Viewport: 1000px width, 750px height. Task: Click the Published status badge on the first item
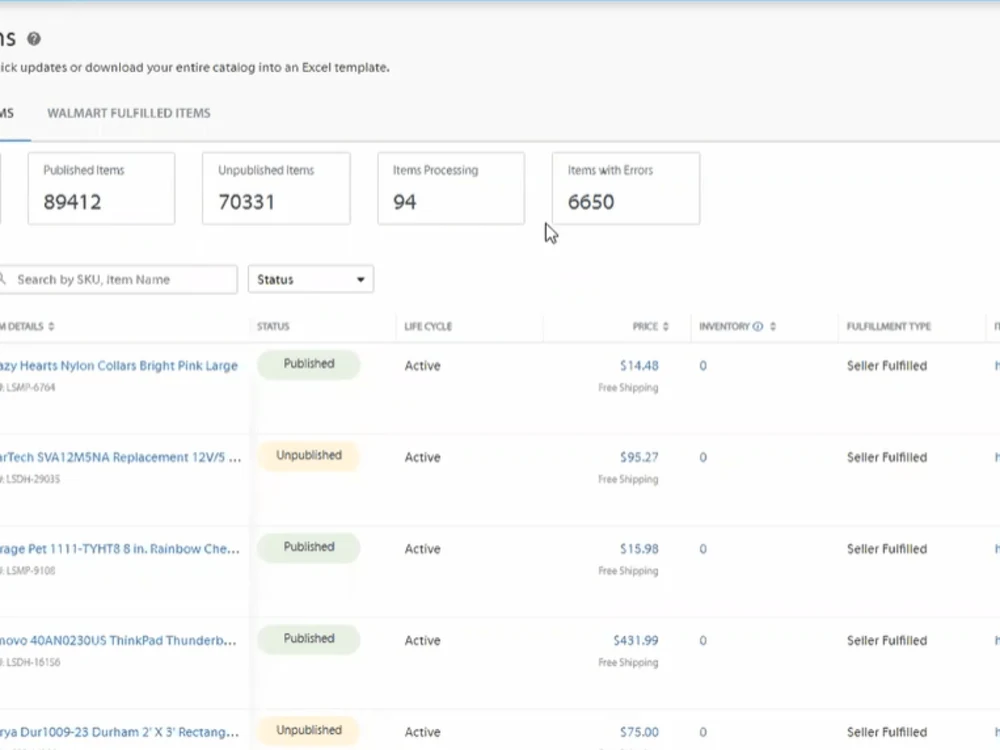(308, 364)
